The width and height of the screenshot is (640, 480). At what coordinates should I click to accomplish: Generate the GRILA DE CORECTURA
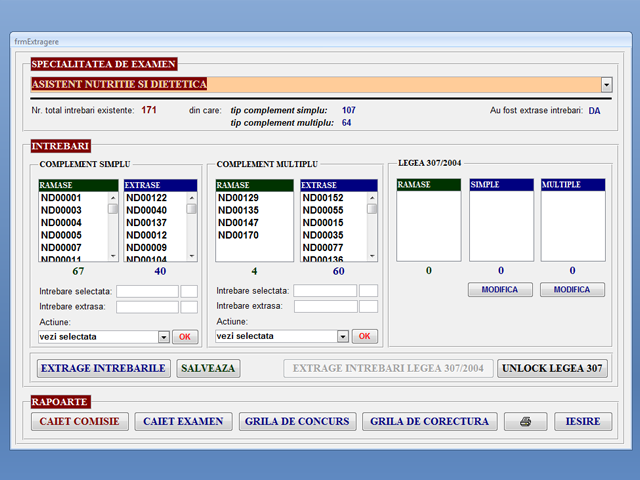click(429, 422)
